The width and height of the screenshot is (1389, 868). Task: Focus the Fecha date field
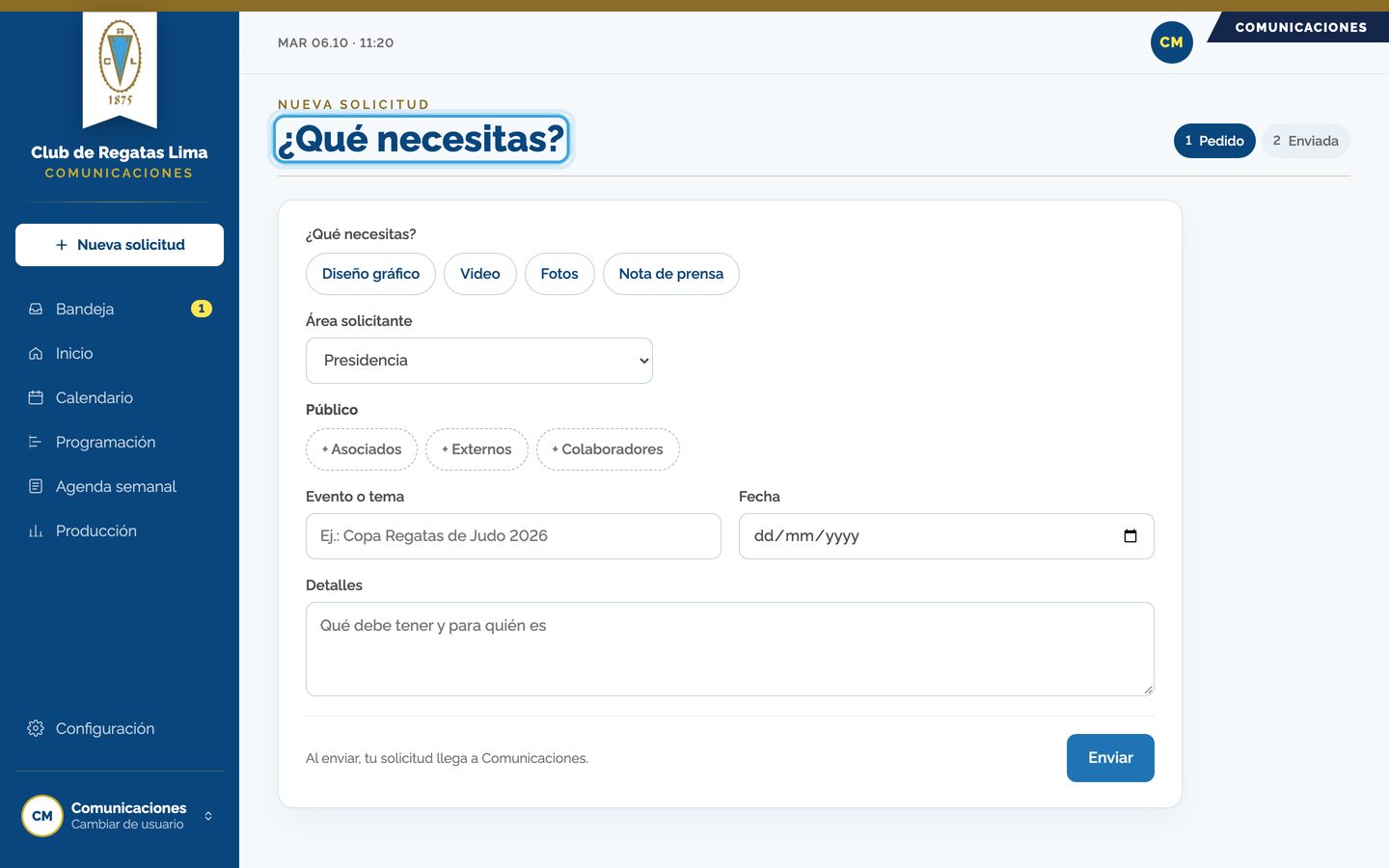click(x=946, y=536)
